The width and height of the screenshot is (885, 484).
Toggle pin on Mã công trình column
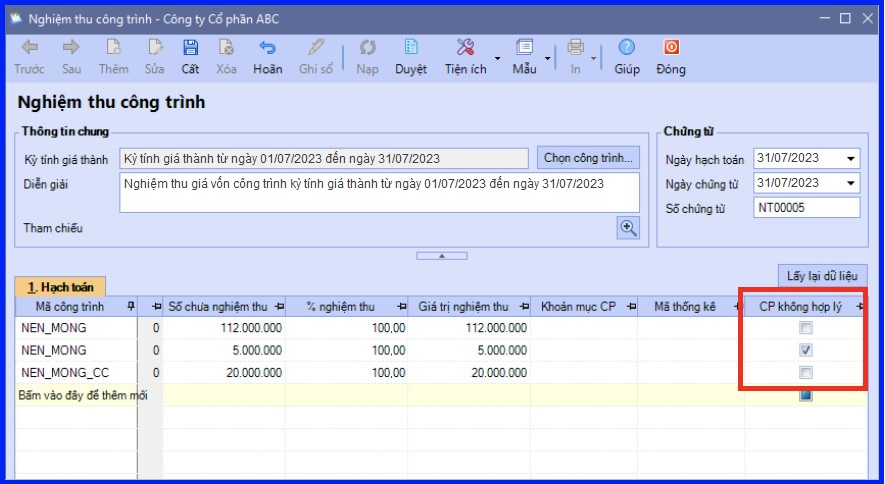(x=131, y=306)
